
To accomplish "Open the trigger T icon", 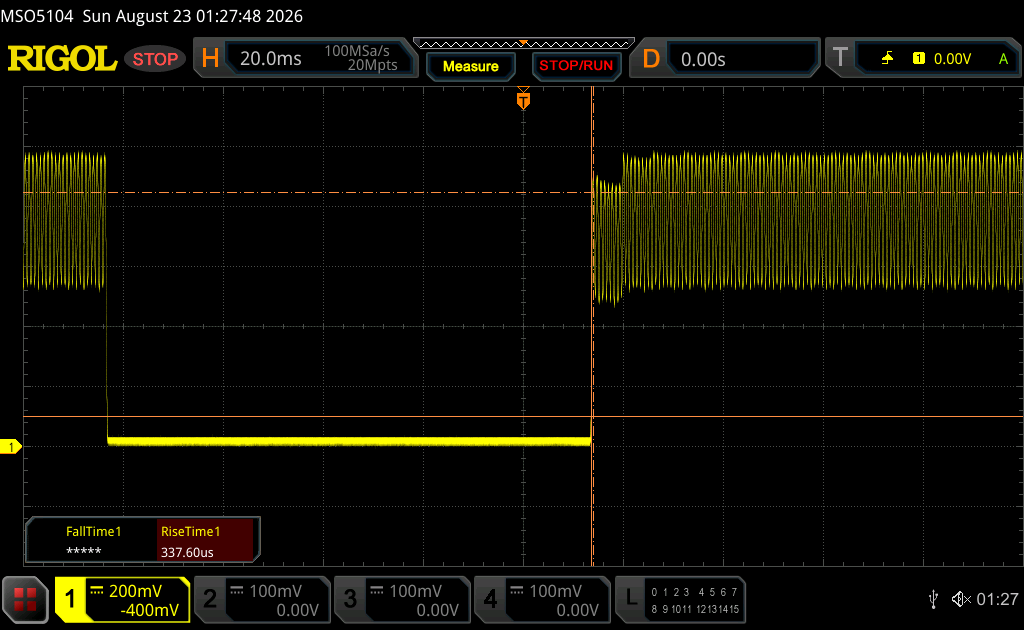I will pos(840,58).
